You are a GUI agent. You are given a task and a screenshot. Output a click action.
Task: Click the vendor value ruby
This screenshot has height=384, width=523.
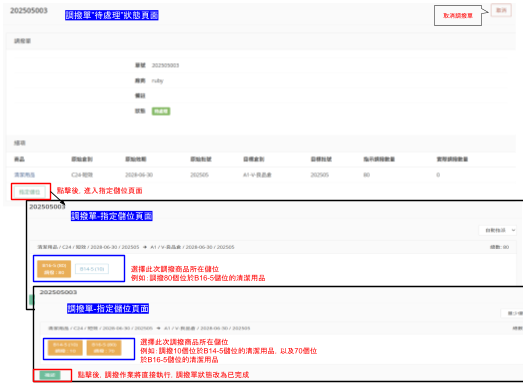[157, 81]
